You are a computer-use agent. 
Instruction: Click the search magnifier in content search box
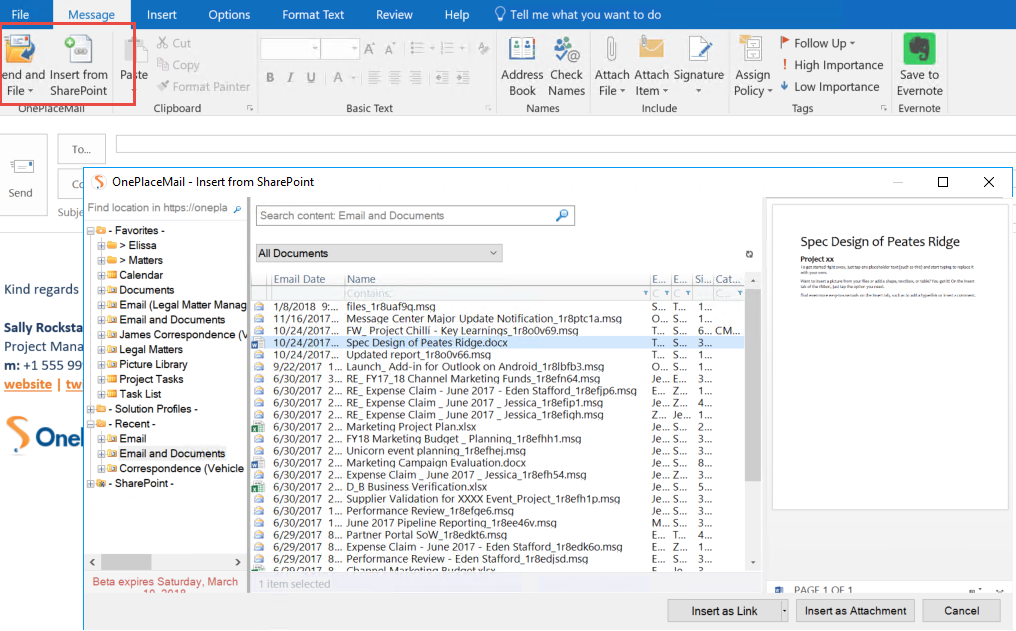tap(562, 215)
